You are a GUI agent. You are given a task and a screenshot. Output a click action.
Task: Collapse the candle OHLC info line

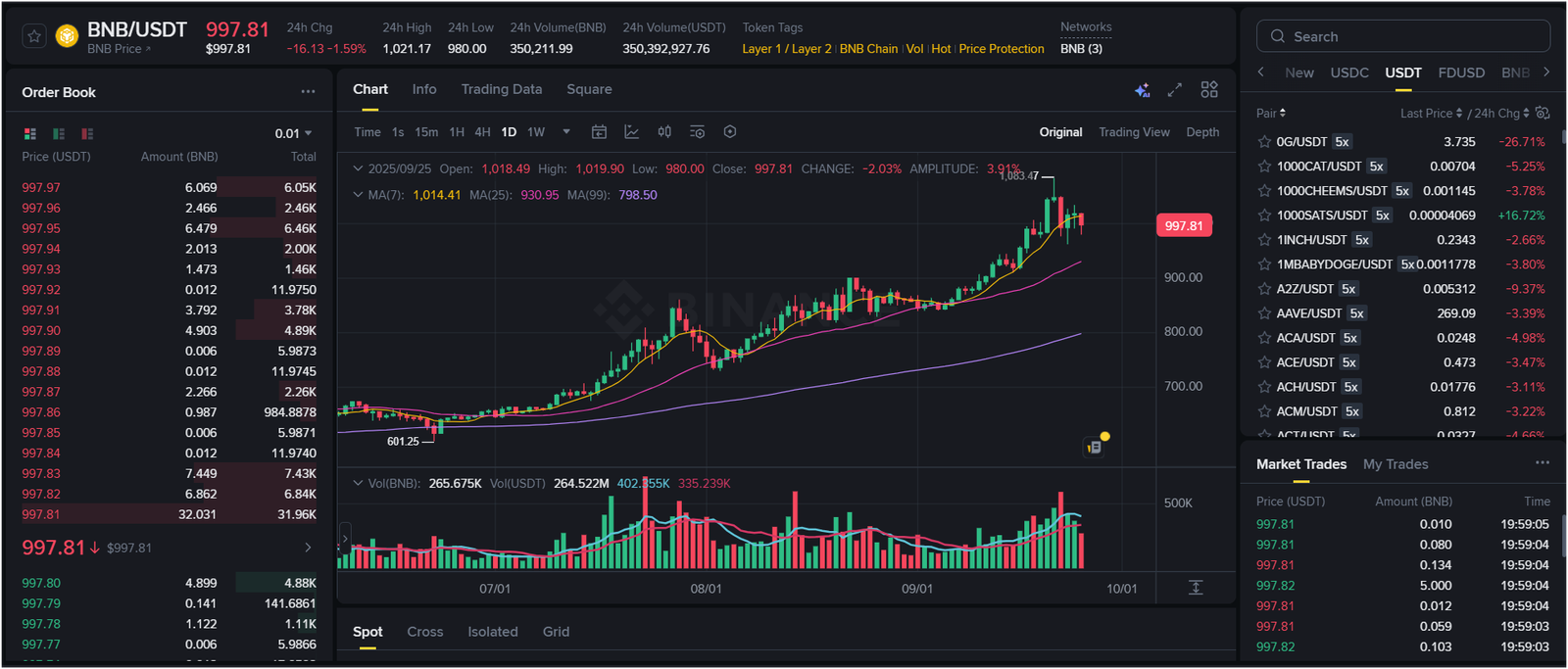[358, 168]
